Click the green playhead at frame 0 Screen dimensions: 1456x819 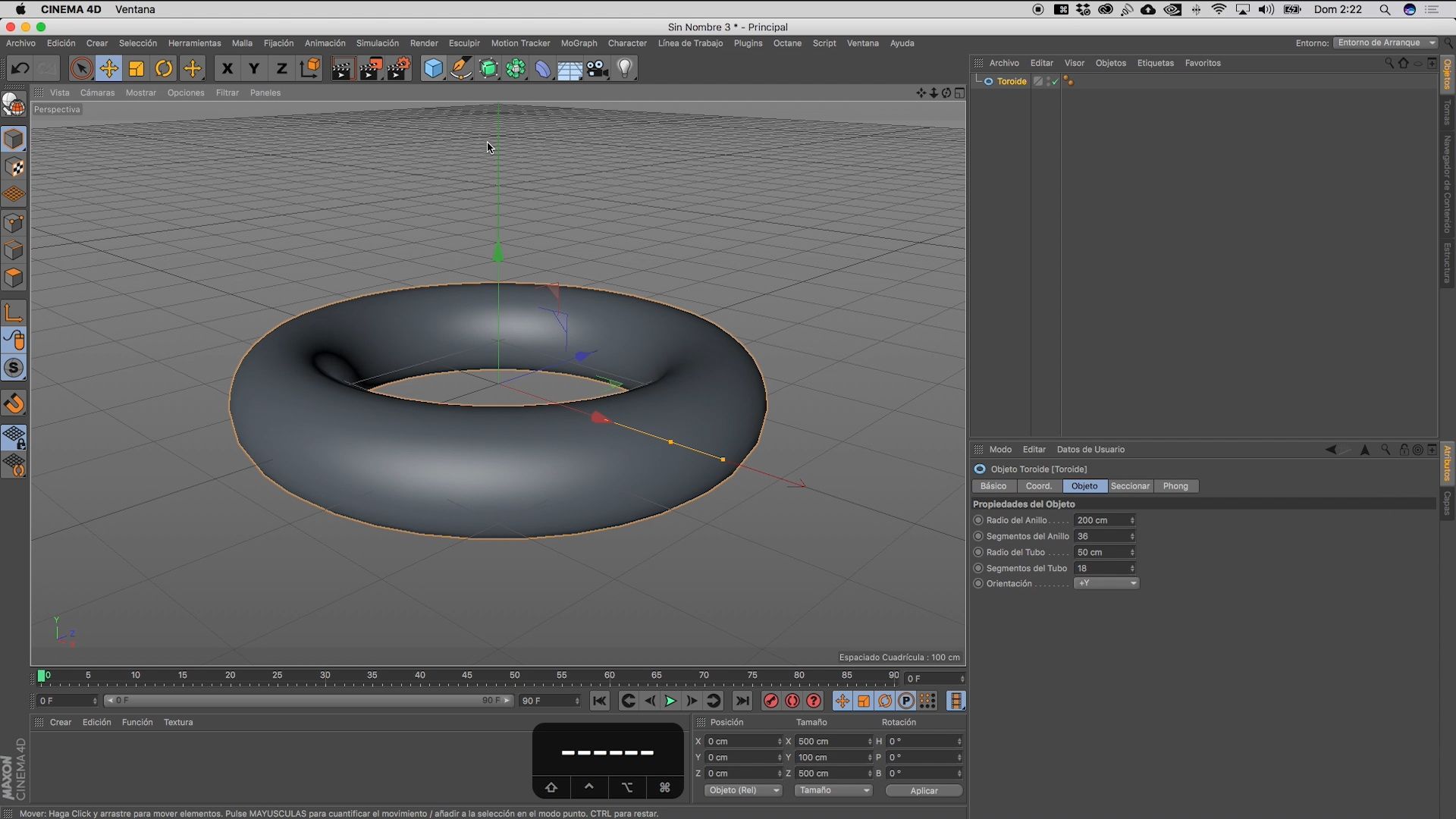pyautogui.click(x=41, y=676)
